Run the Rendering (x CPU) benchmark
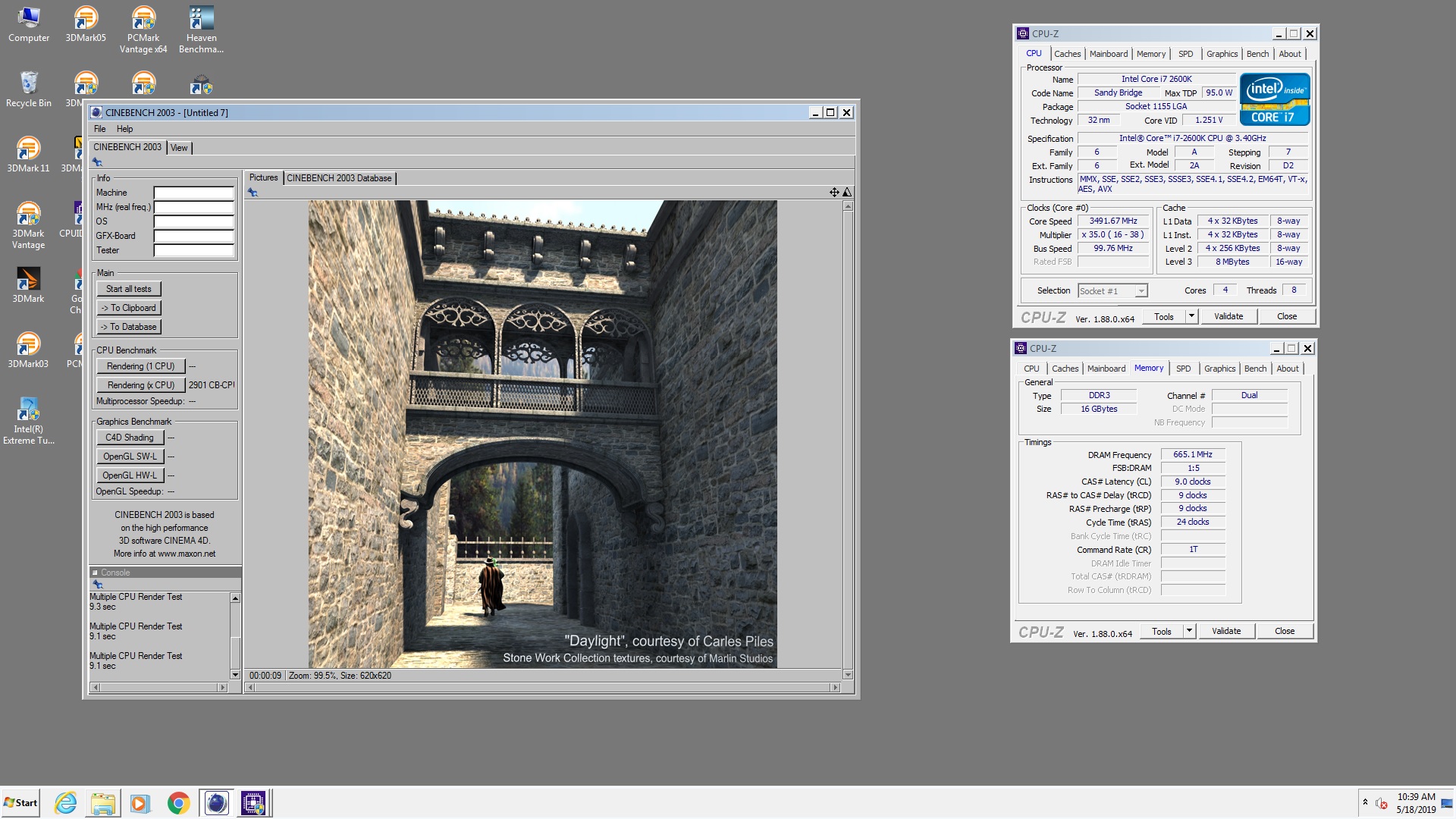Screen dimensions: 1456x819 click(x=140, y=385)
